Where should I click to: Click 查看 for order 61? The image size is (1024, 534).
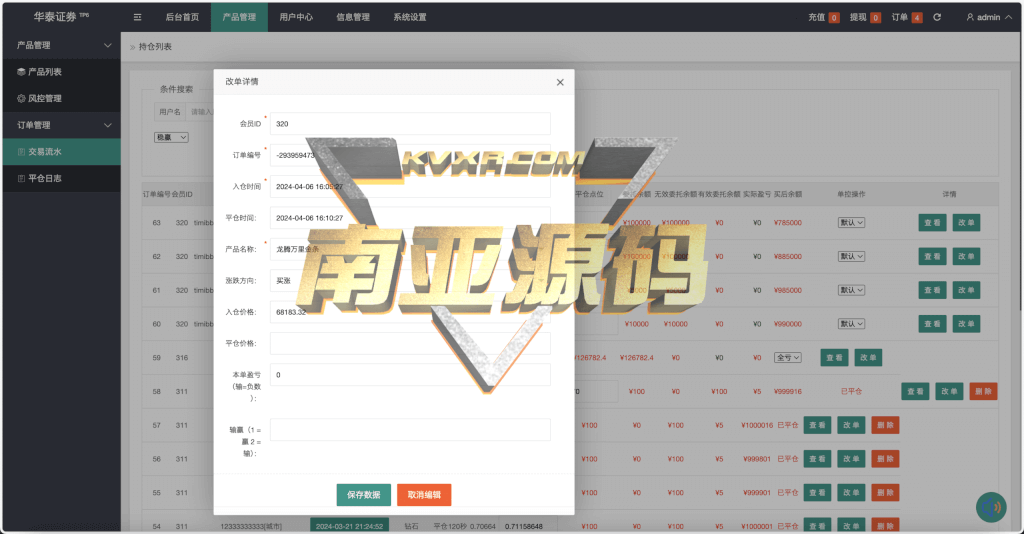coord(932,290)
